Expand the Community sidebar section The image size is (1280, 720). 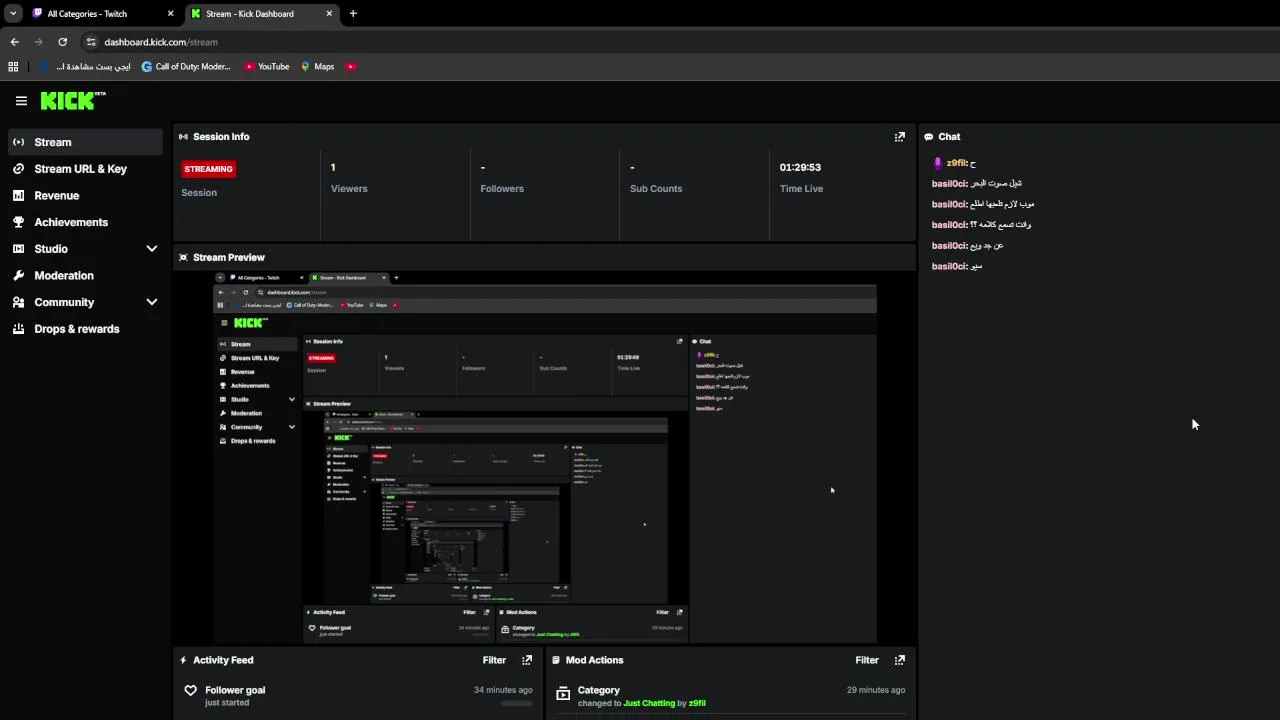click(x=152, y=302)
